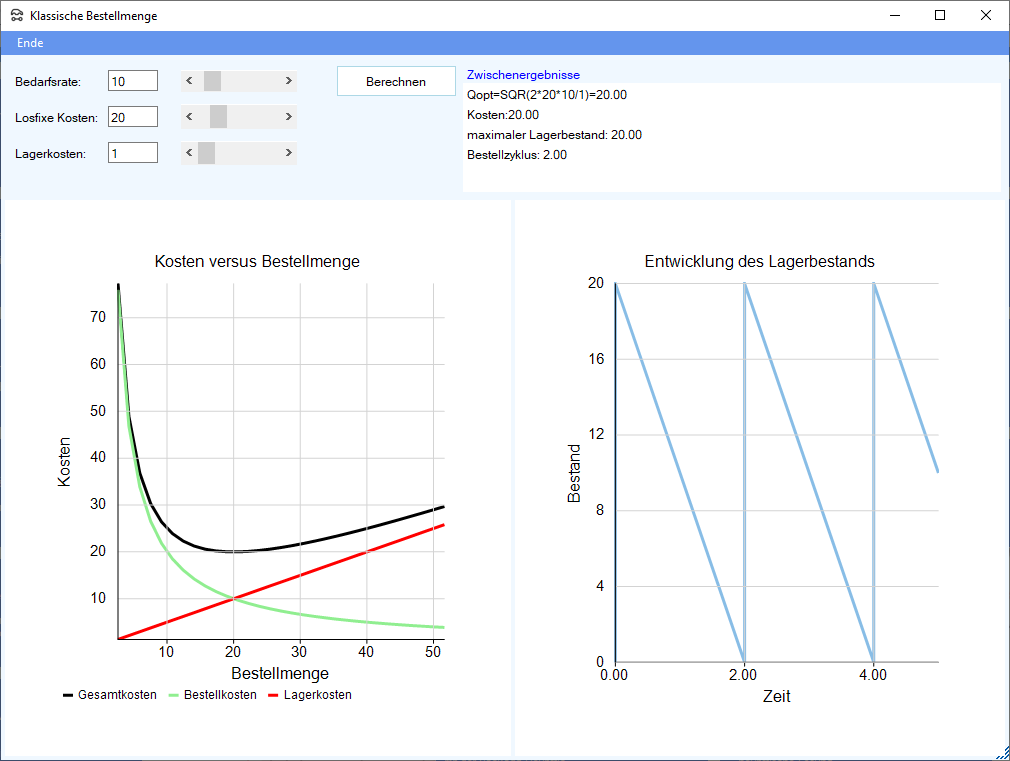Click the Bestellkosten legend entry
Image resolution: width=1010 pixels, height=761 pixels.
tap(212, 695)
